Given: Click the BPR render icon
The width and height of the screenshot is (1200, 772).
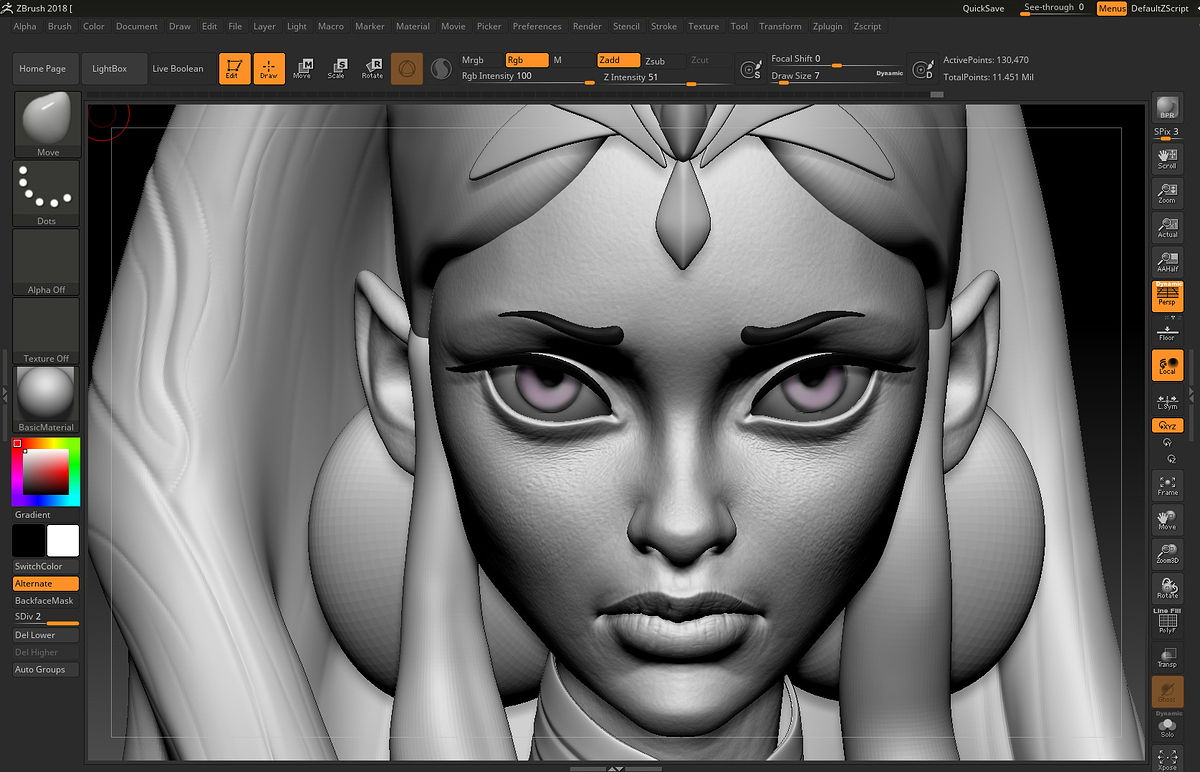Looking at the screenshot, I should [x=1167, y=109].
